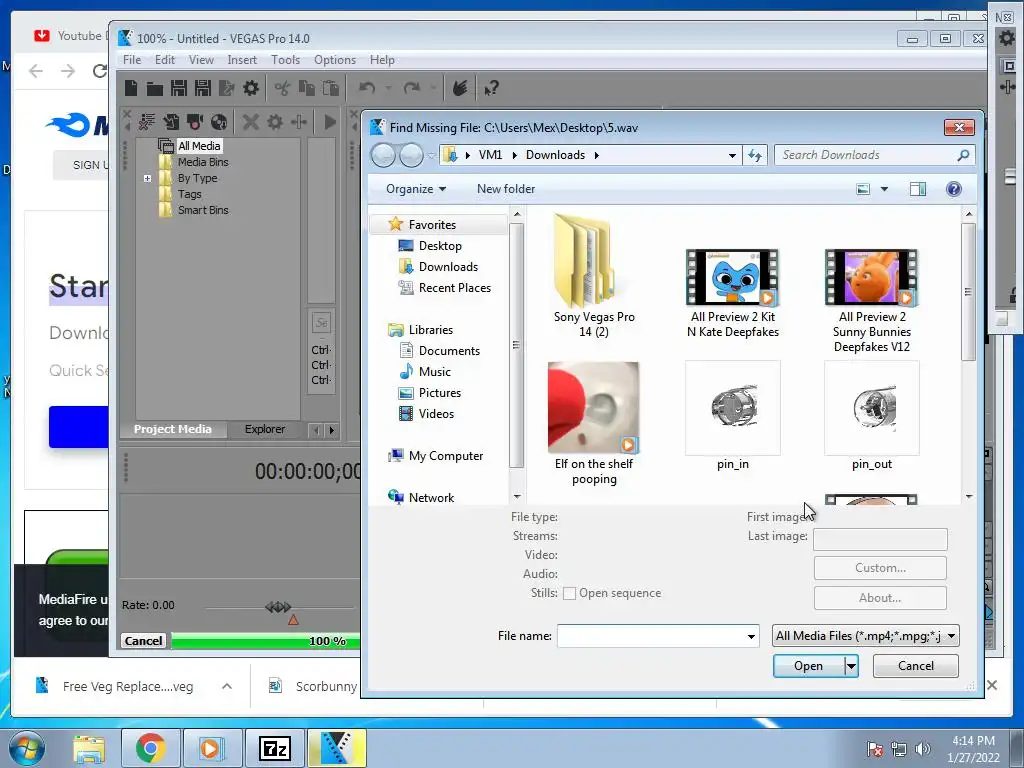Enable the Open sequence checkbox
The height and width of the screenshot is (768, 1024).
569,594
